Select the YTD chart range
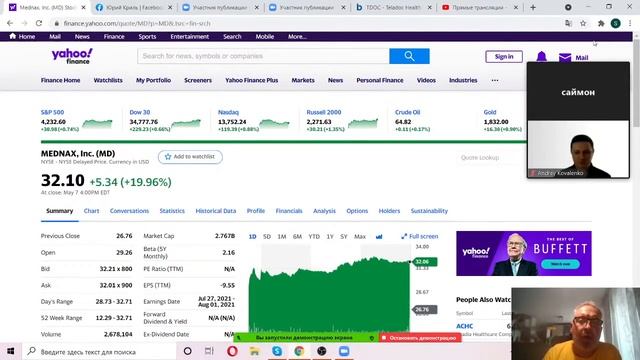This screenshot has width=640, height=360. [314, 236]
